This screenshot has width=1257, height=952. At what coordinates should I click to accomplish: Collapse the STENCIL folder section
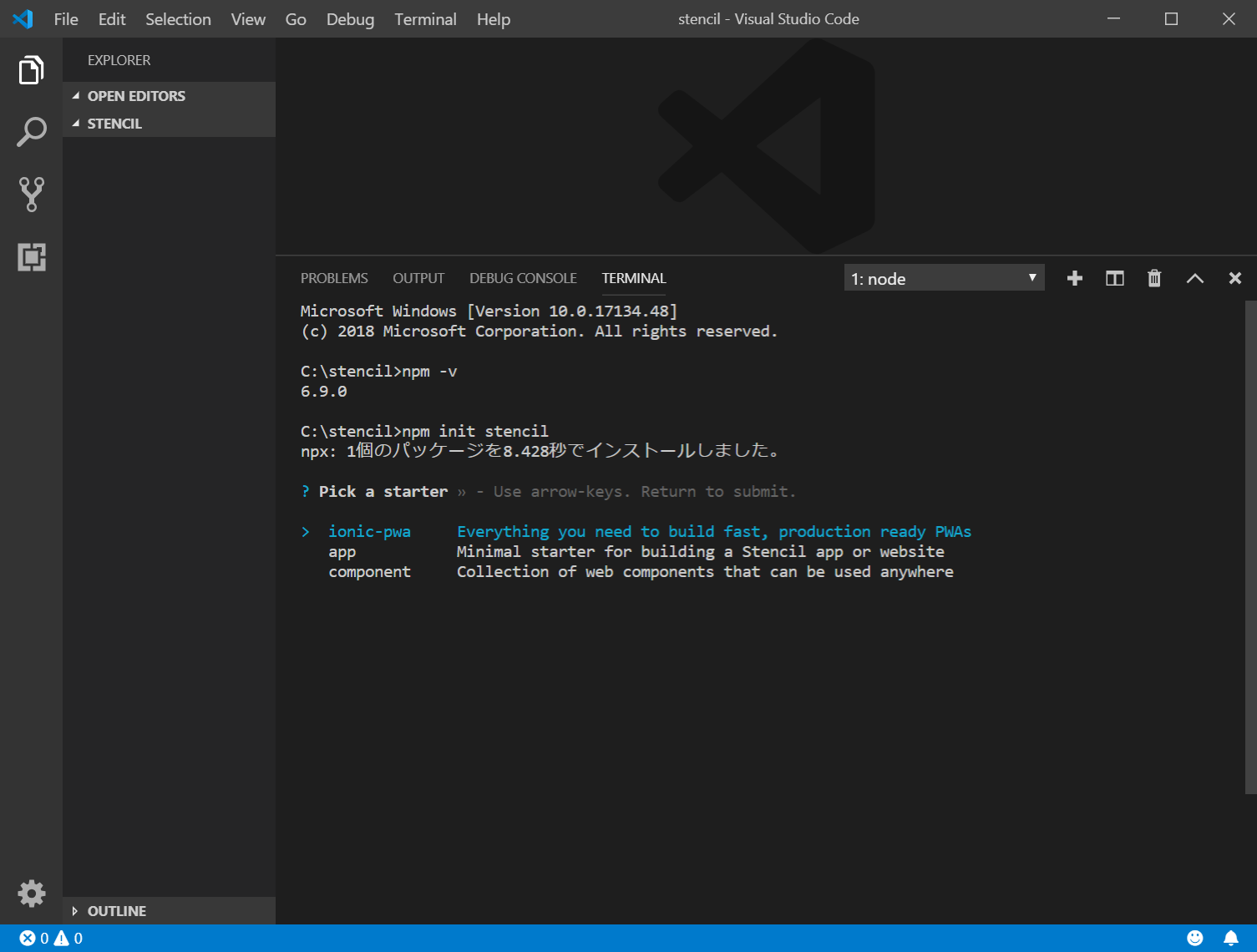pos(169,124)
